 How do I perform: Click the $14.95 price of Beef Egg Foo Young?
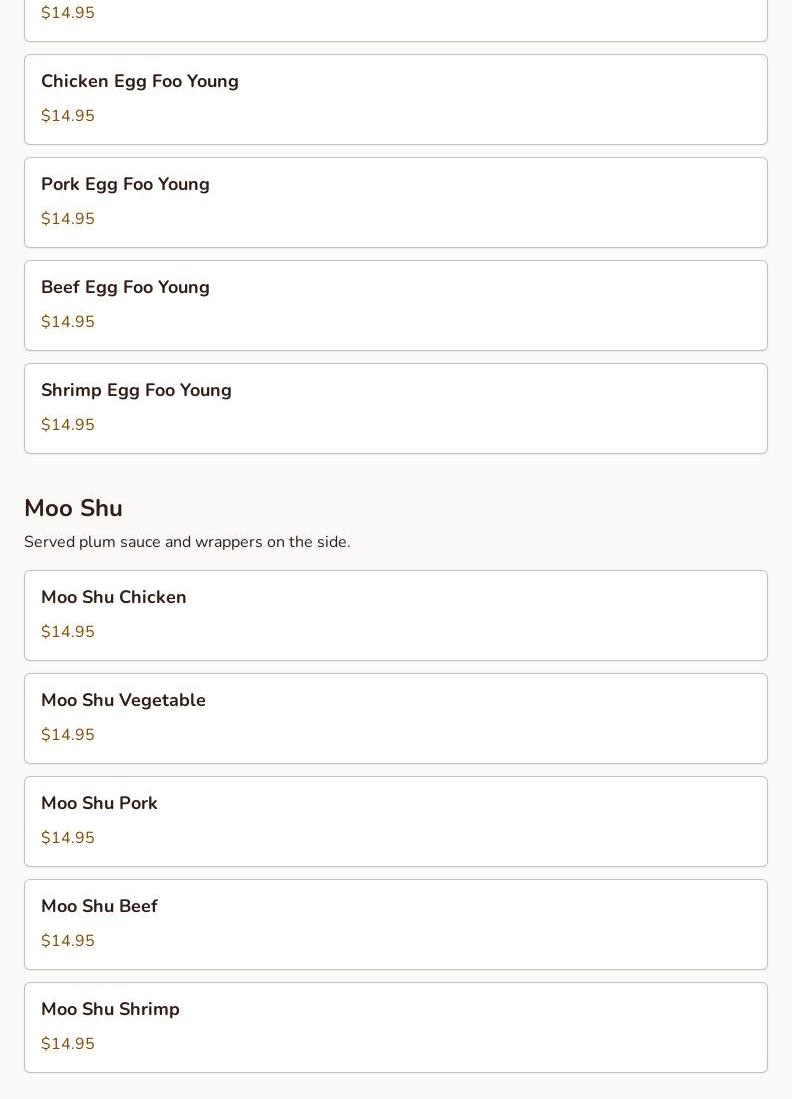(68, 322)
